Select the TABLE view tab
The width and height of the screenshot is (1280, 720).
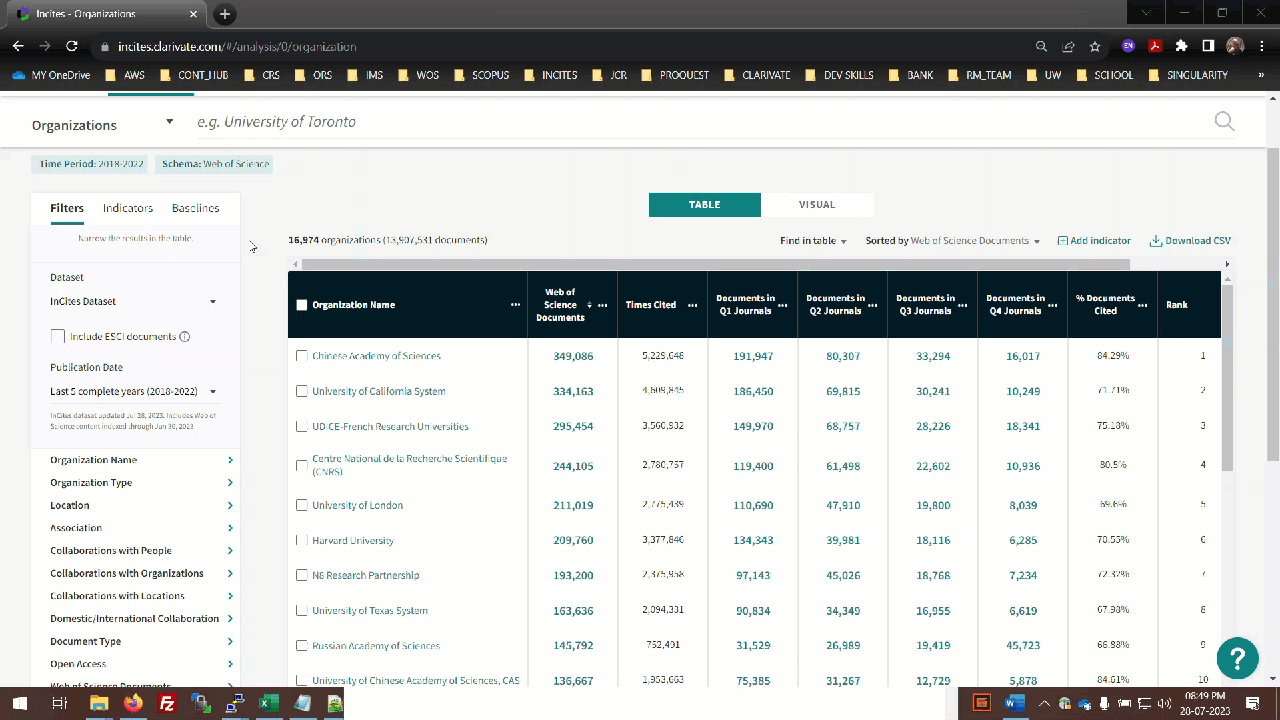705,205
